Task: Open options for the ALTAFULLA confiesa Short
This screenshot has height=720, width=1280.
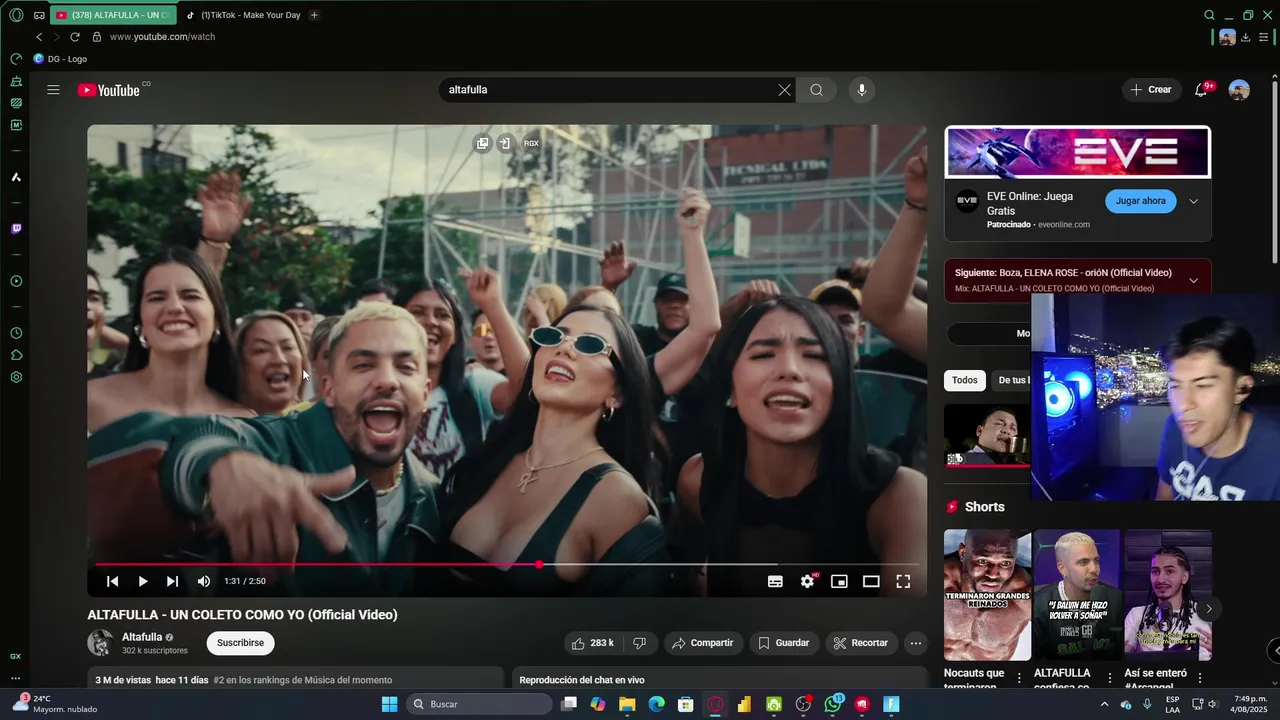Action: coord(1109,678)
